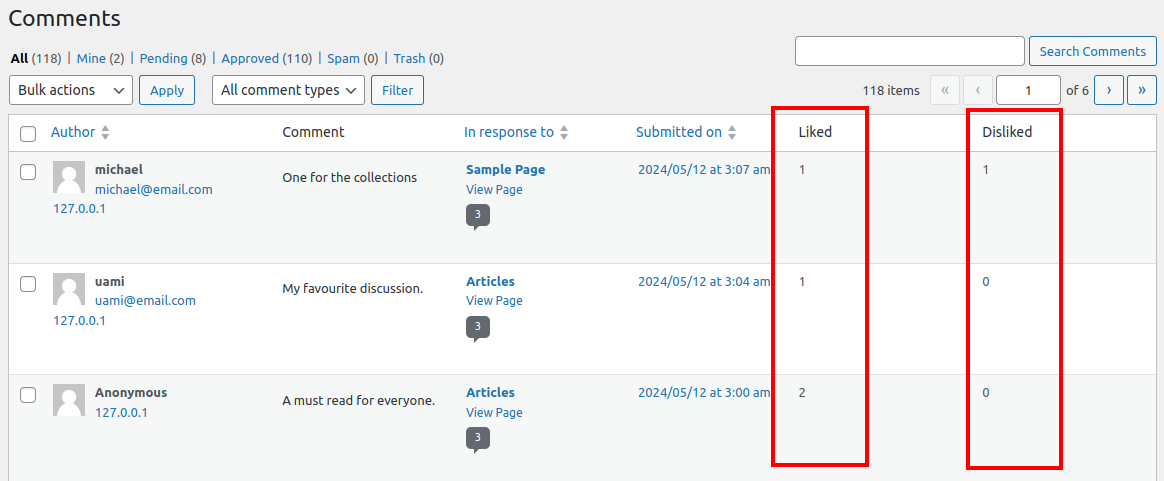The width and height of the screenshot is (1164, 481).
Task: Open the 2024/05/12 at 3:00 am link
Action: coord(704,393)
